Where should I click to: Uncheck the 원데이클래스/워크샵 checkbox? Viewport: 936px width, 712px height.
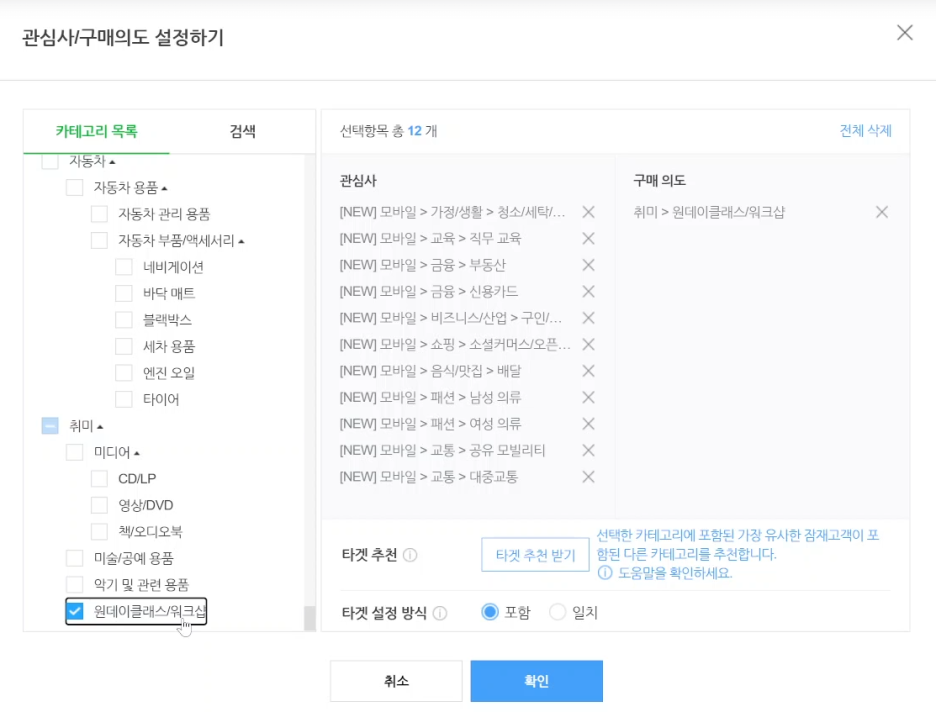[75, 611]
